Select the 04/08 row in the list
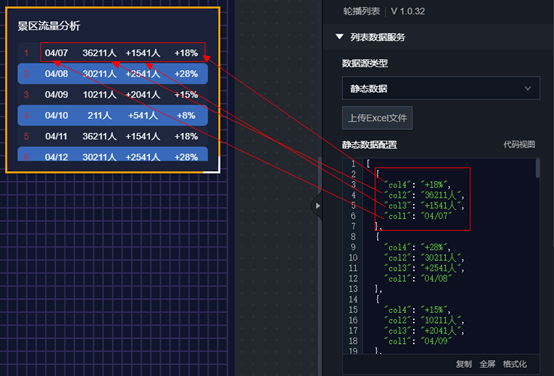 113,74
